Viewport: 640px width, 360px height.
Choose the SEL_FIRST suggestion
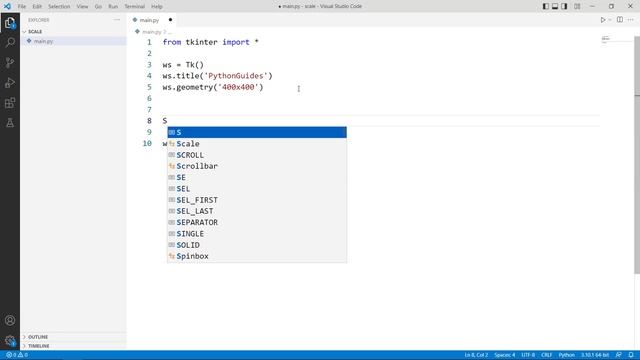[257, 200]
